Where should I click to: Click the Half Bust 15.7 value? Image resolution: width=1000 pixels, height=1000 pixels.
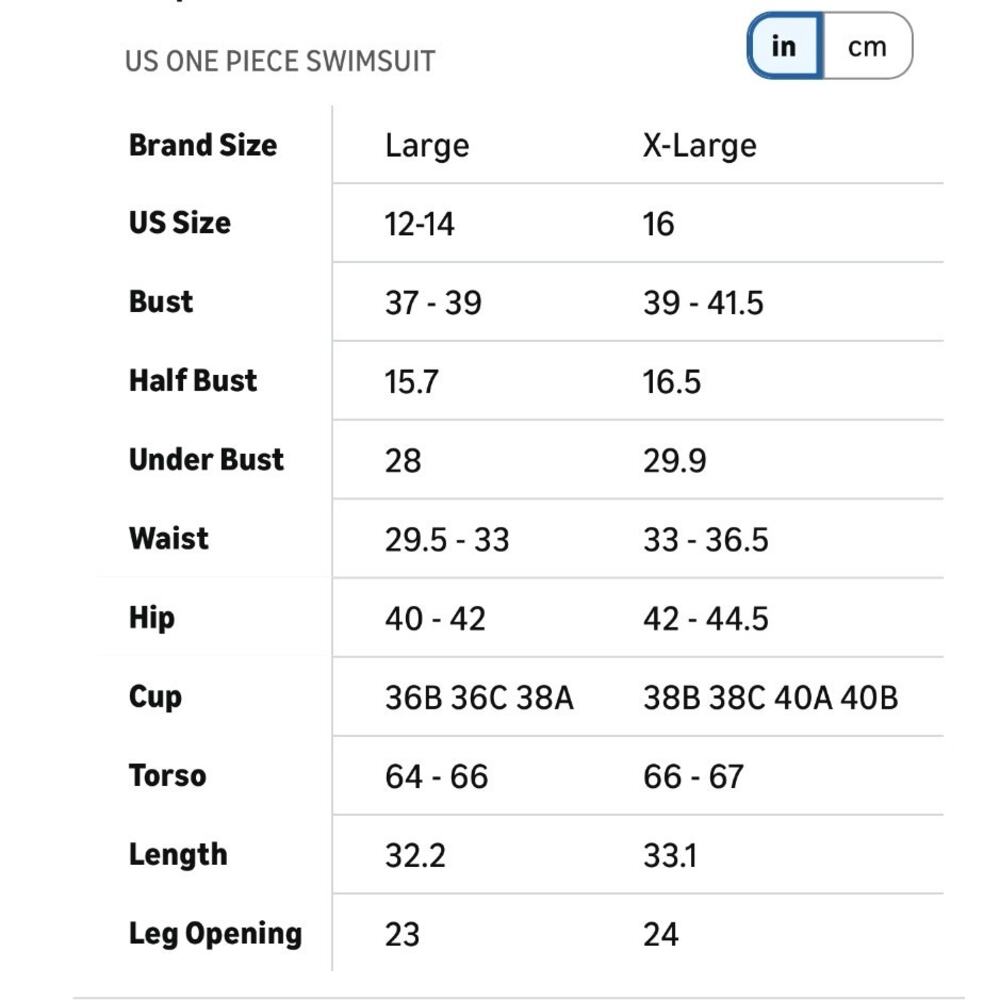click(411, 382)
